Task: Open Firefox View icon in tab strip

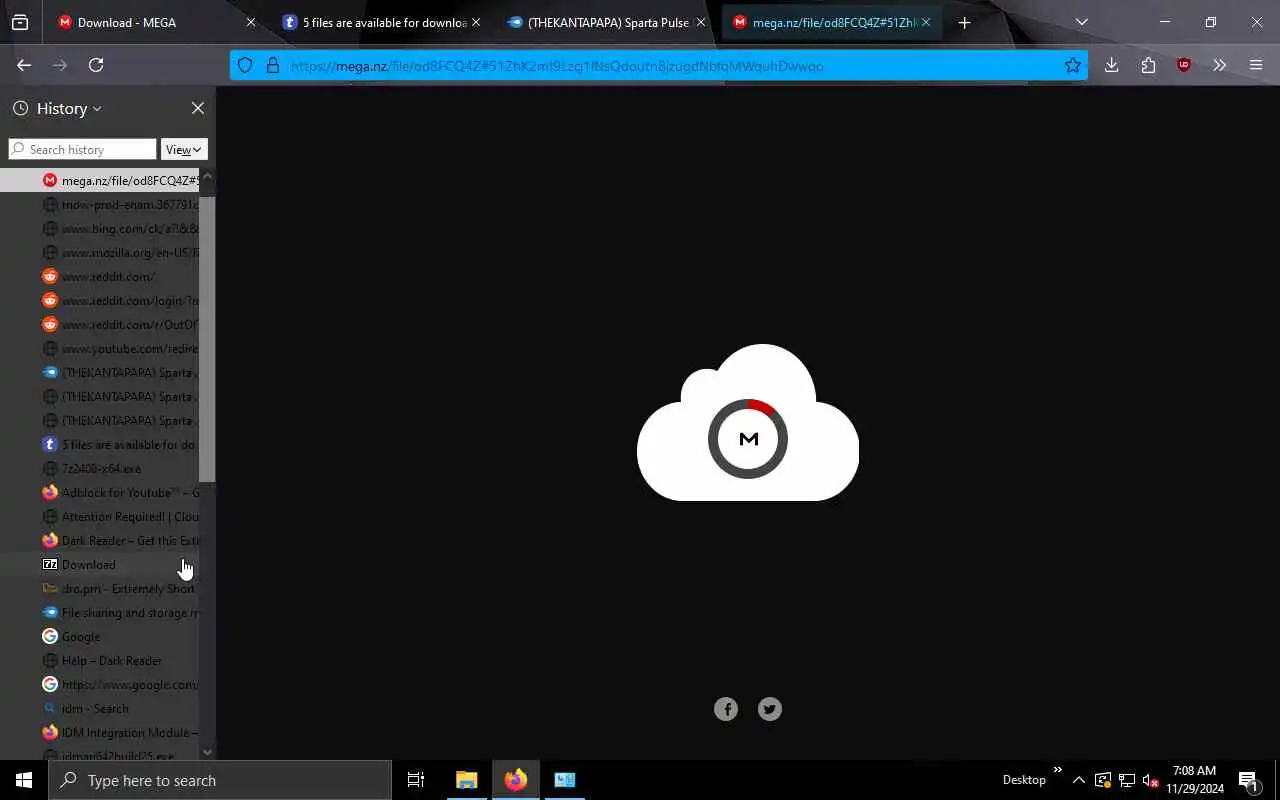Action: (x=20, y=22)
